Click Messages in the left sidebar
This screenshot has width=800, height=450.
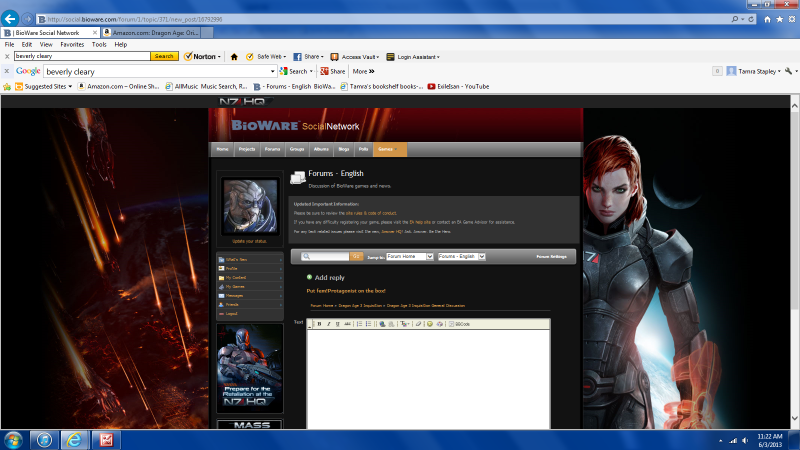(235, 295)
